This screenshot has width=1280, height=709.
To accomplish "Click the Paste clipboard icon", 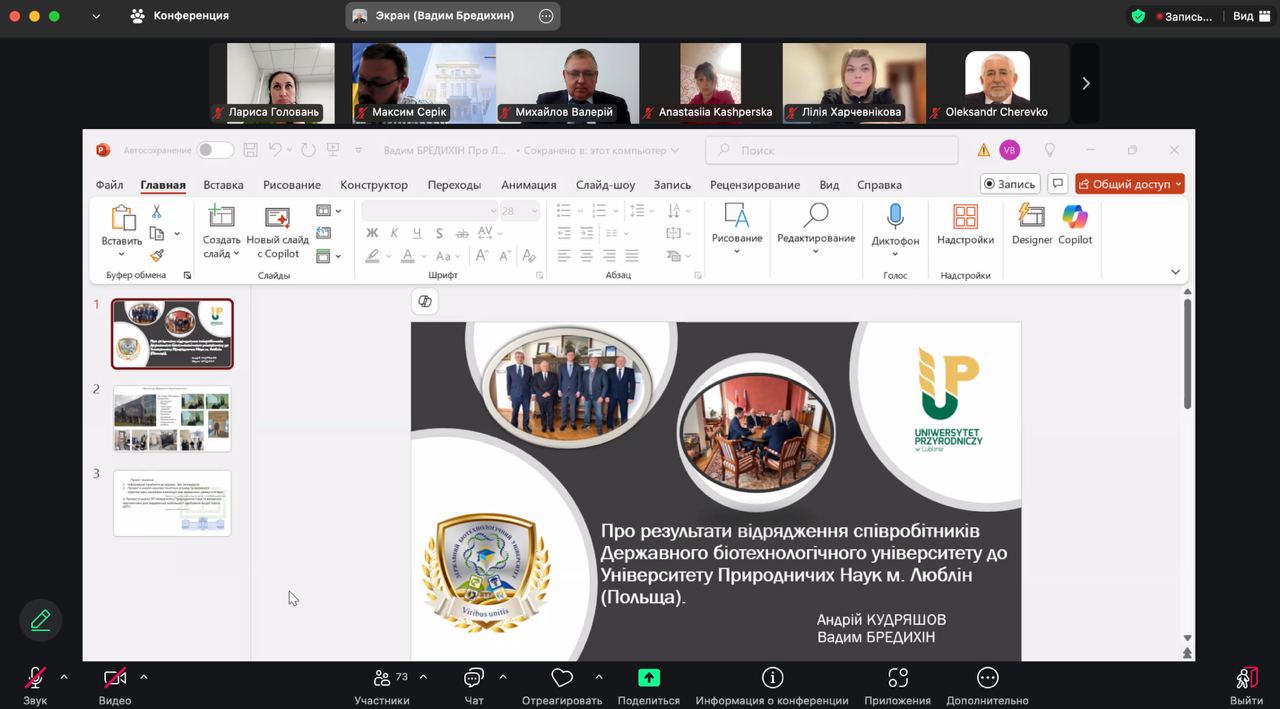I will coord(123,218).
